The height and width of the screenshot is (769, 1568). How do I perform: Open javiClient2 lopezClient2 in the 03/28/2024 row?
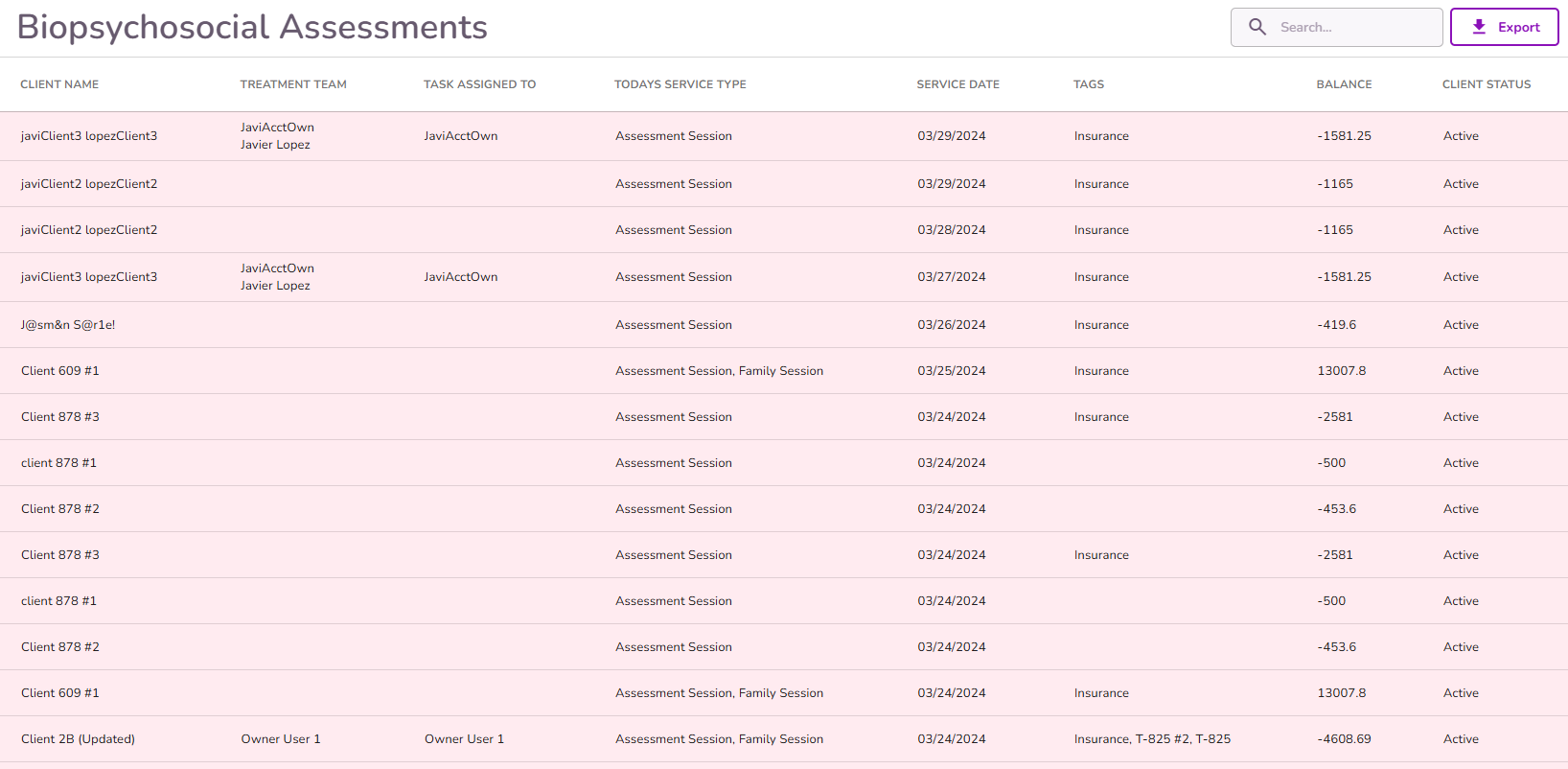(x=89, y=230)
